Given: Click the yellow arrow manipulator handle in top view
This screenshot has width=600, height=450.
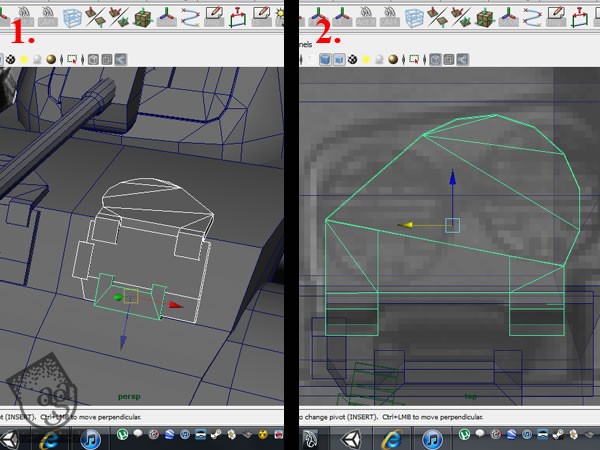Looking at the screenshot, I should click(x=405, y=225).
